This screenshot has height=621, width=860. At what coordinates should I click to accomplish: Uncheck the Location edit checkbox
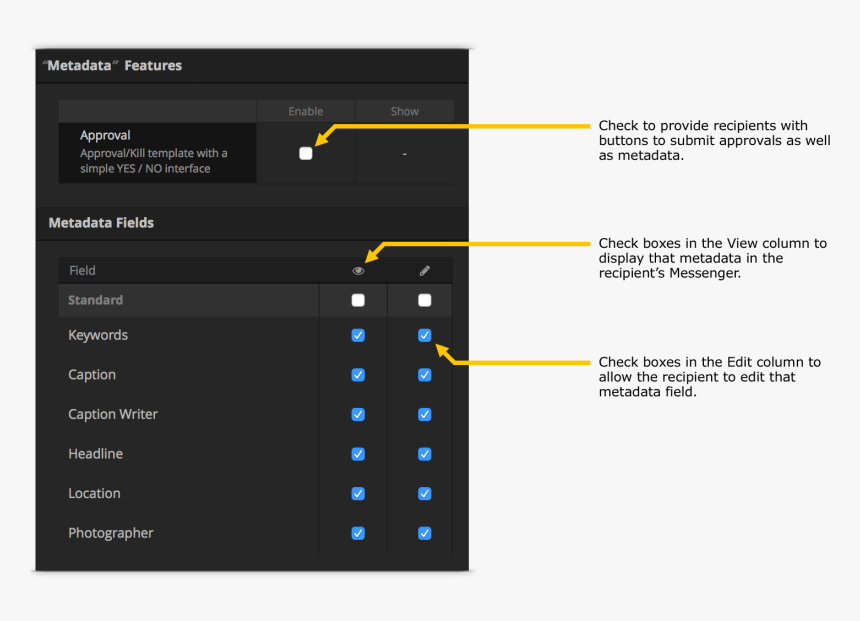(x=424, y=493)
